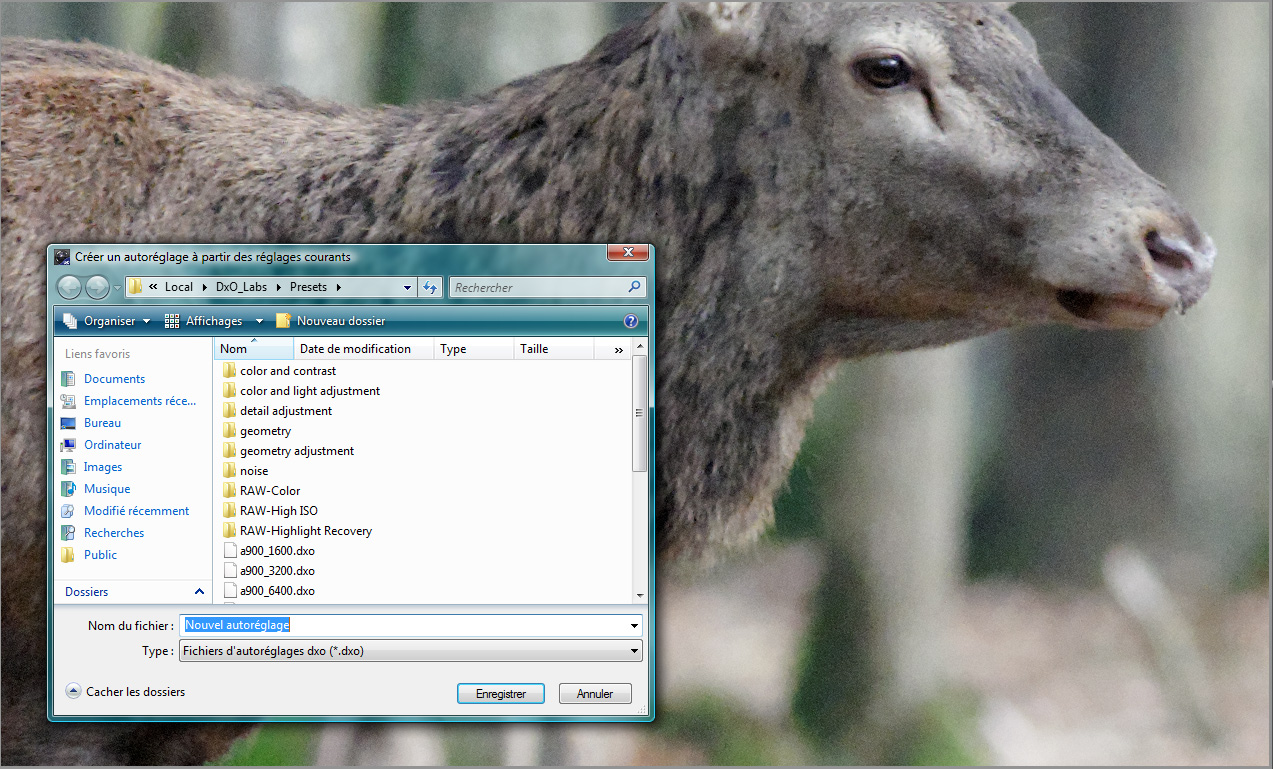Open the Nom du fichier dropdown arrow
The image size is (1273, 769).
pyautogui.click(x=634, y=626)
